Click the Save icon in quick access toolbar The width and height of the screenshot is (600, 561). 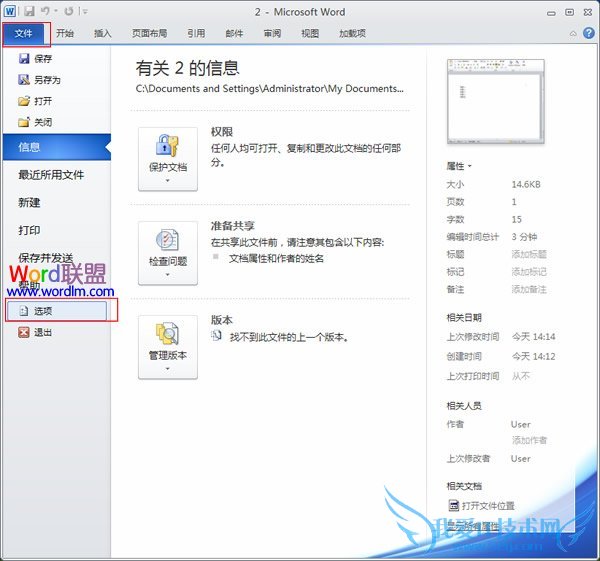[x=29, y=11]
